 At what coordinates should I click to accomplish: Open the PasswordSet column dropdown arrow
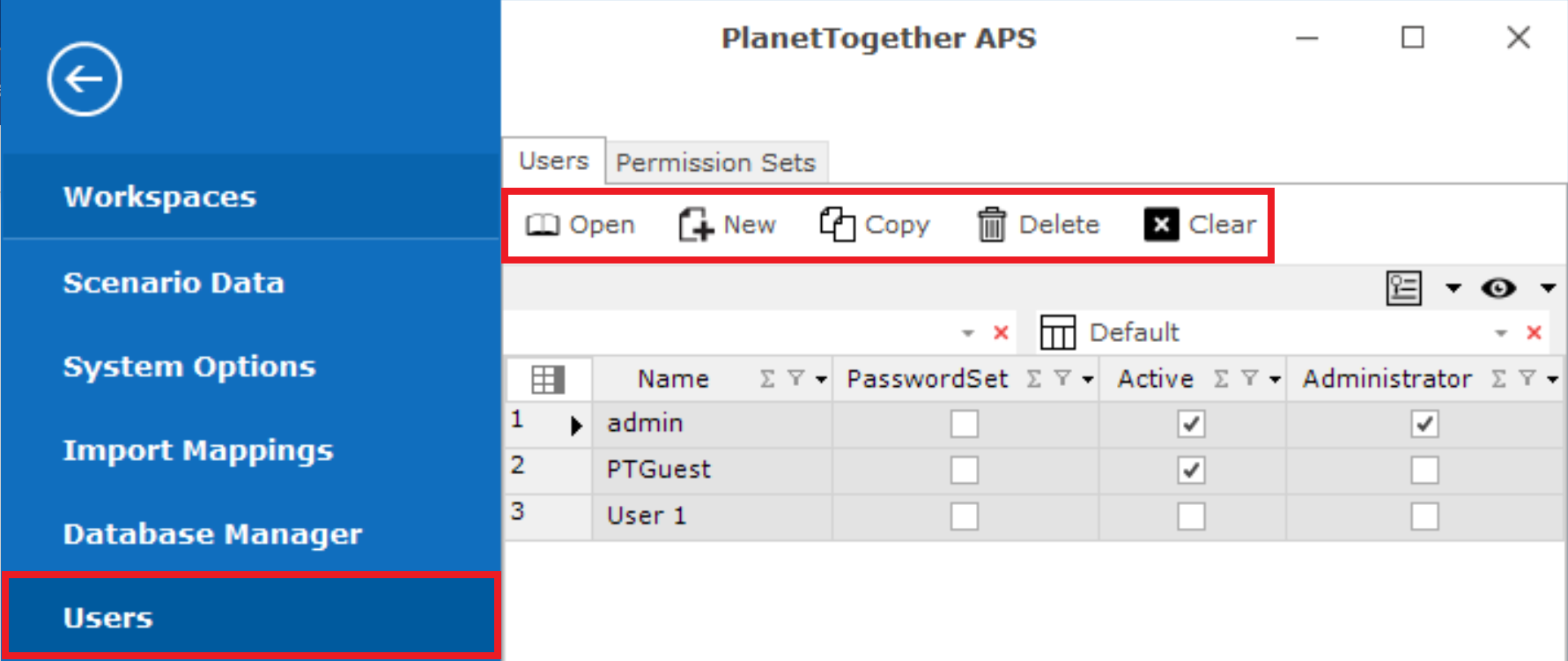tap(1088, 380)
